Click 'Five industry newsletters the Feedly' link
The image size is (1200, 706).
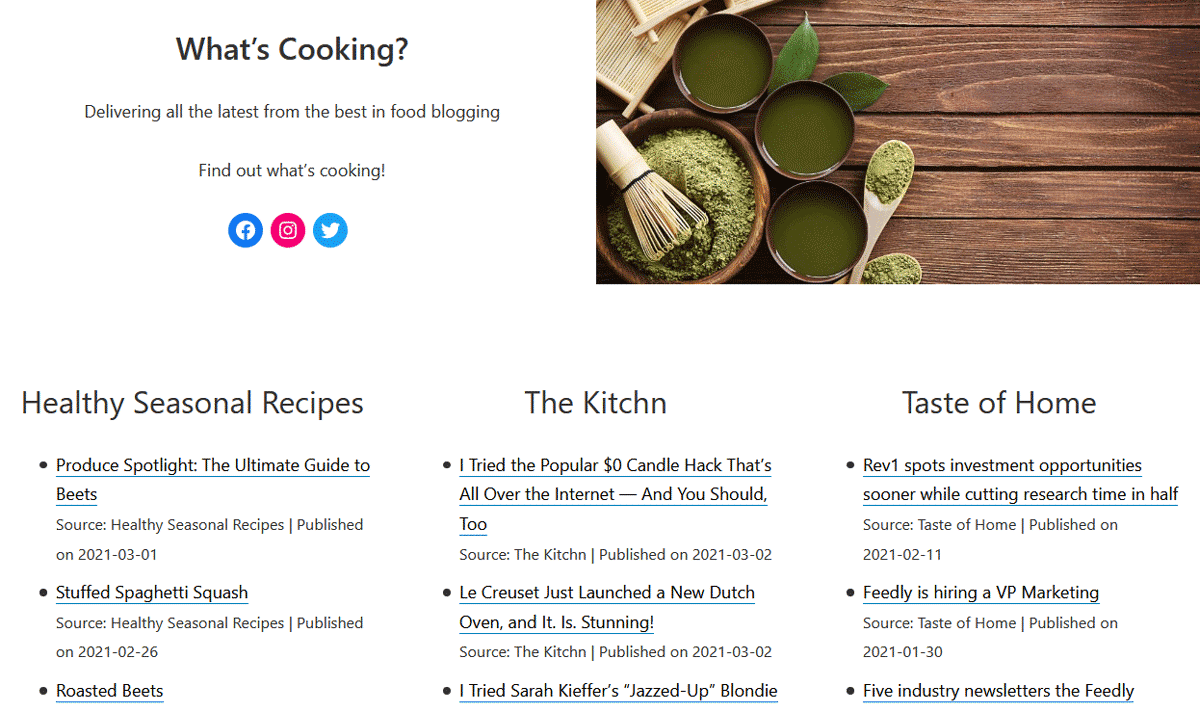point(997,690)
